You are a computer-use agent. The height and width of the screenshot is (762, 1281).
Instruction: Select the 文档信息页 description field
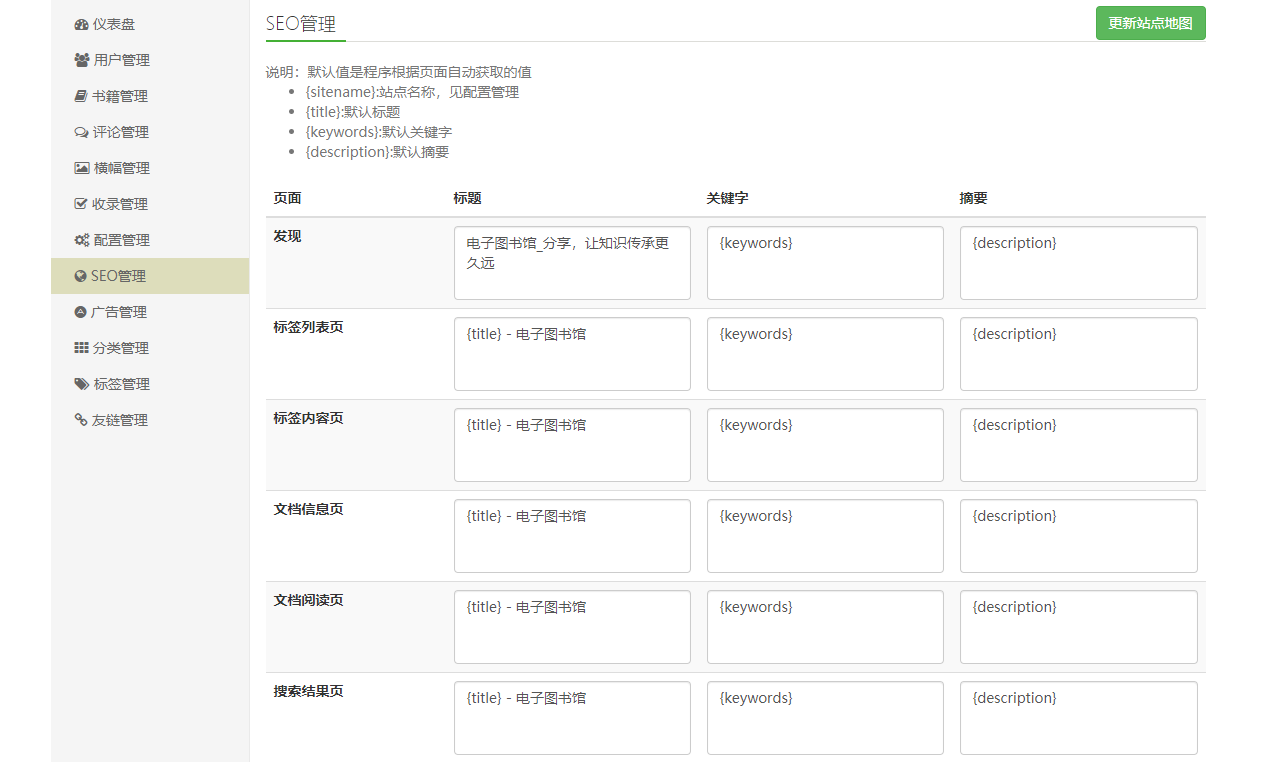click(x=1078, y=536)
